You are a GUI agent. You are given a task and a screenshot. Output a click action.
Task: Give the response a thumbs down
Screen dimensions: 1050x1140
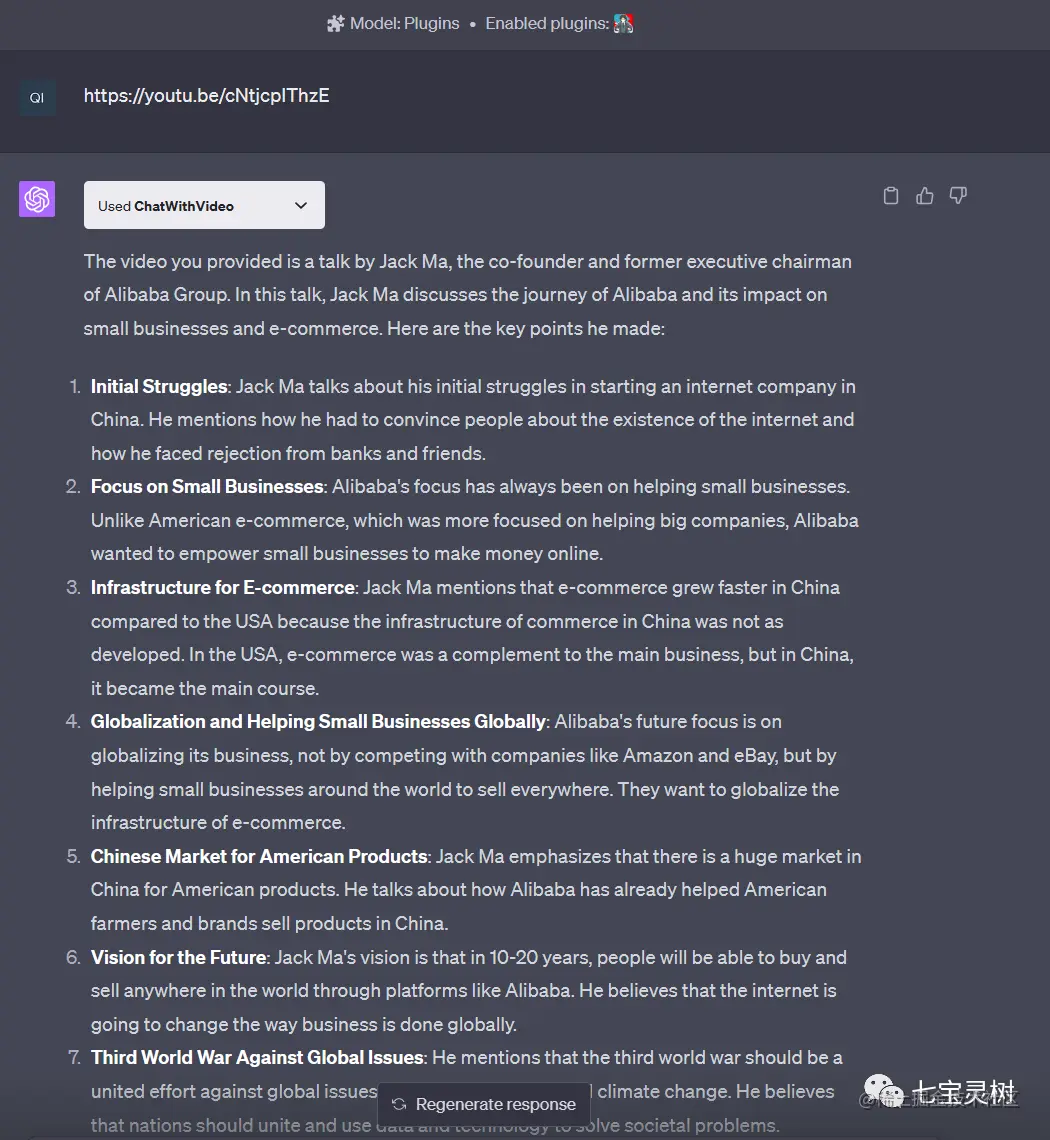pos(958,196)
